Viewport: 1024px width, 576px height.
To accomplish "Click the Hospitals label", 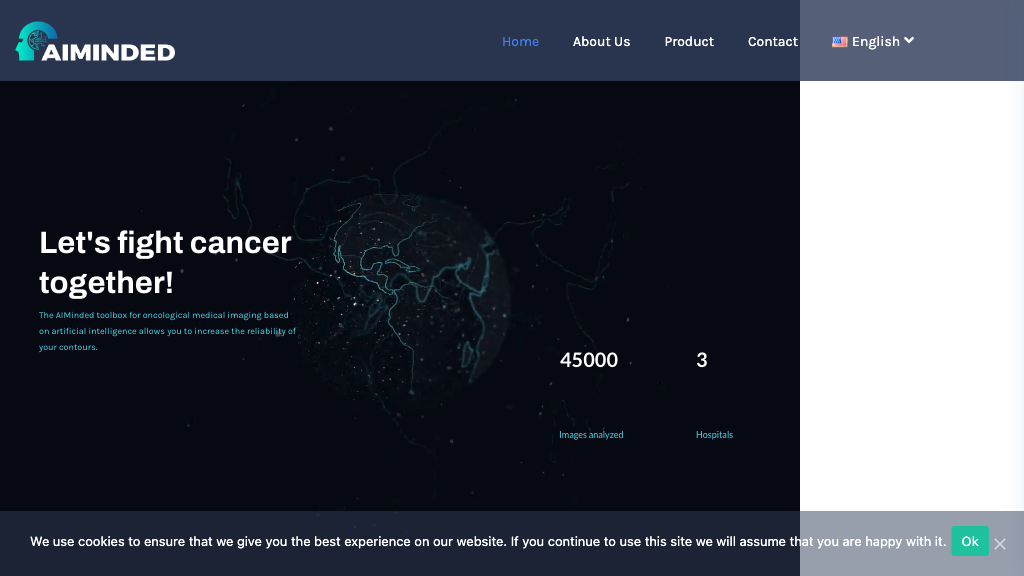I will (714, 435).
